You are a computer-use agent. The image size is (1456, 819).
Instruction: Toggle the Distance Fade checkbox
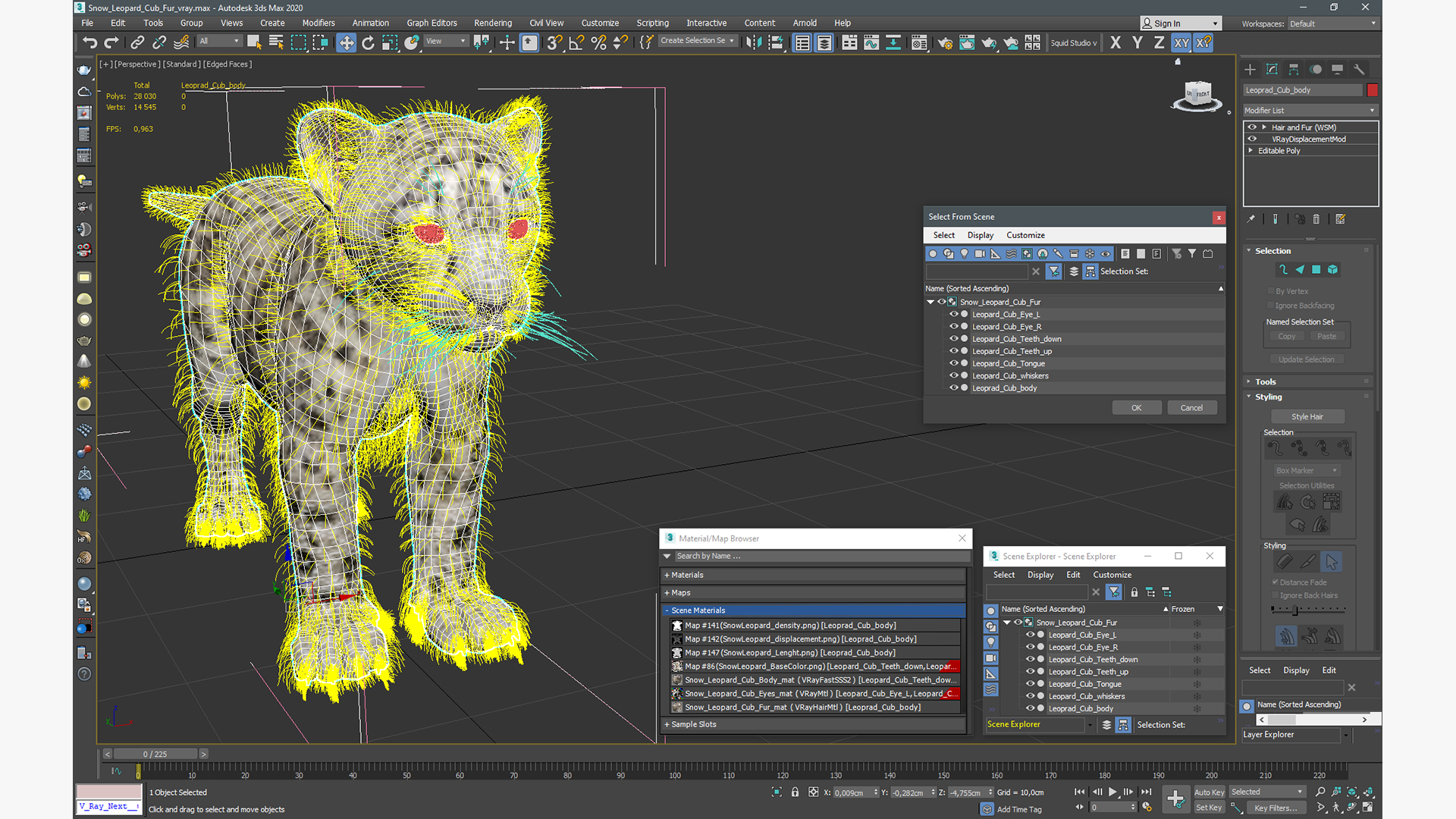point(1276,582)
